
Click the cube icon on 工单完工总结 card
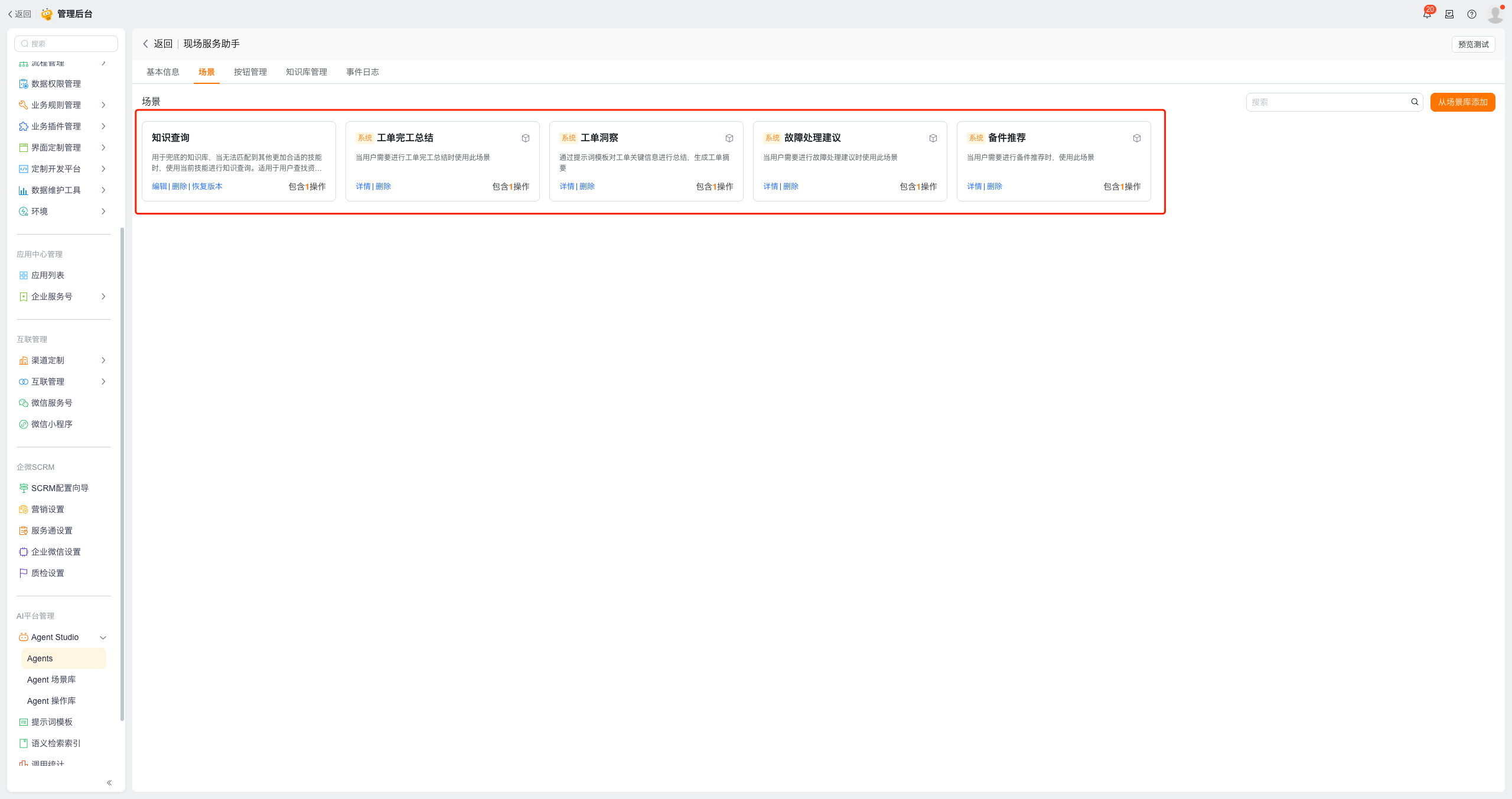coord(526,138)
